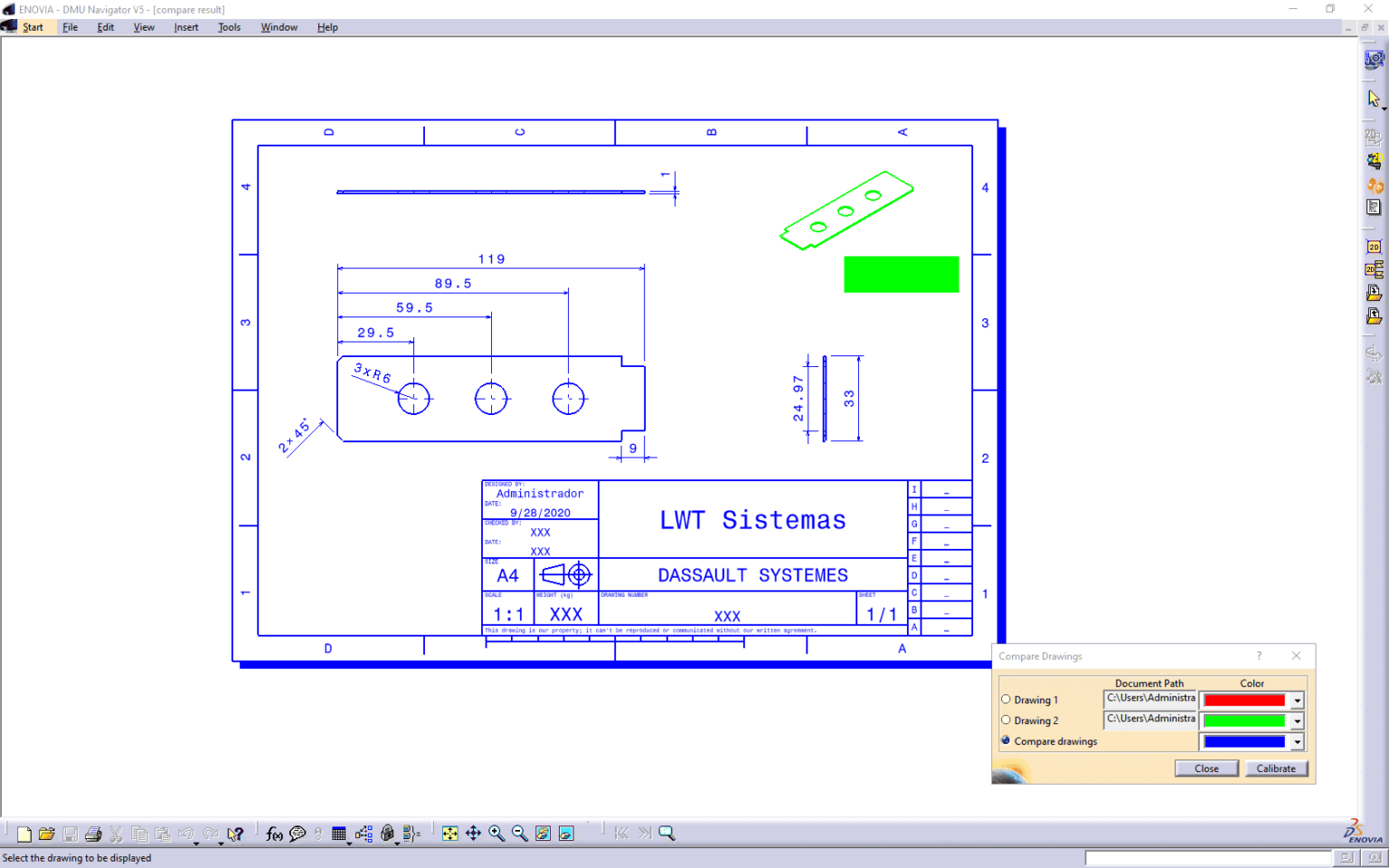Select the Pan tool in the bottom toolbar

(x=474, y=833)
